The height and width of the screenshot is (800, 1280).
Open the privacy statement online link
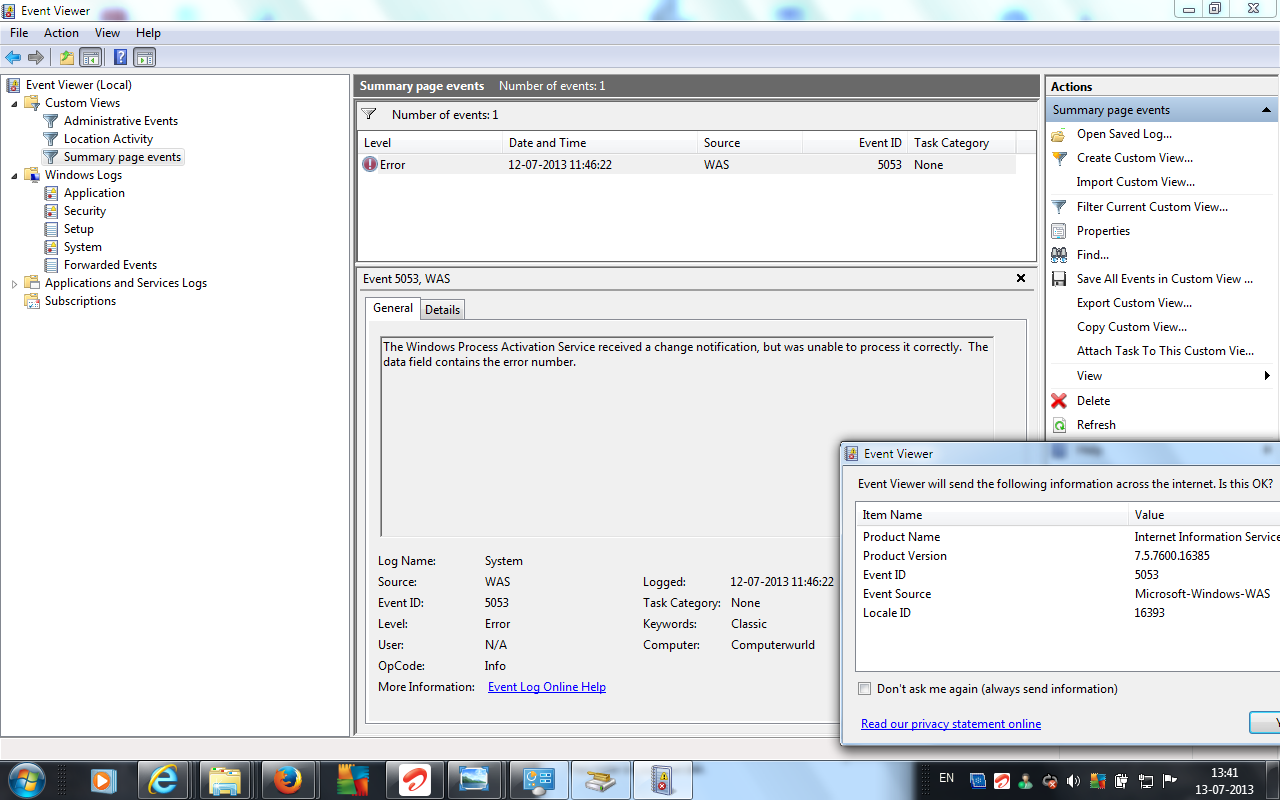coord(950,723)
